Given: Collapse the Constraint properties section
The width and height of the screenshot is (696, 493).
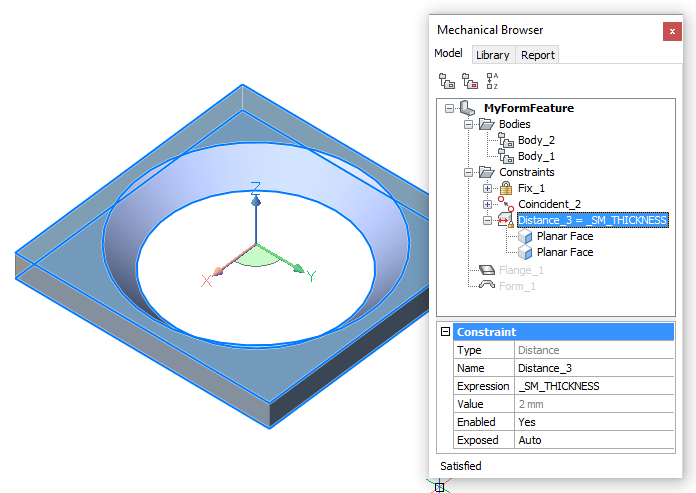Looking at the screenshot, I should click(x=446, y=332).
